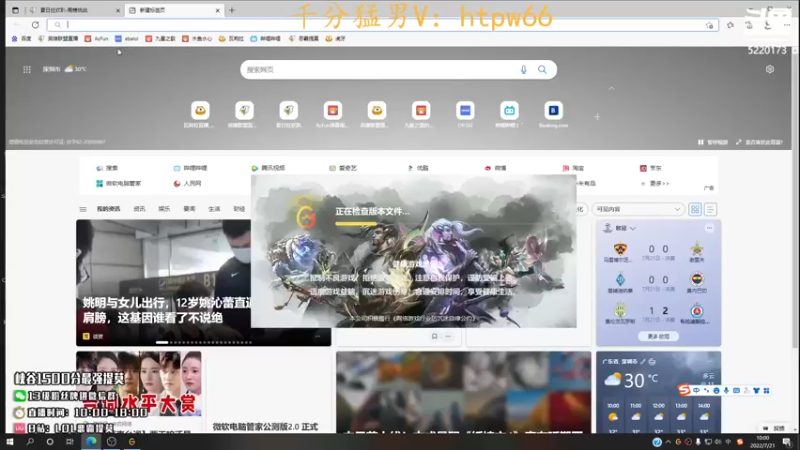The image size is (800, 450).
Task: Show more matches button in sports card
Action: 658,336
